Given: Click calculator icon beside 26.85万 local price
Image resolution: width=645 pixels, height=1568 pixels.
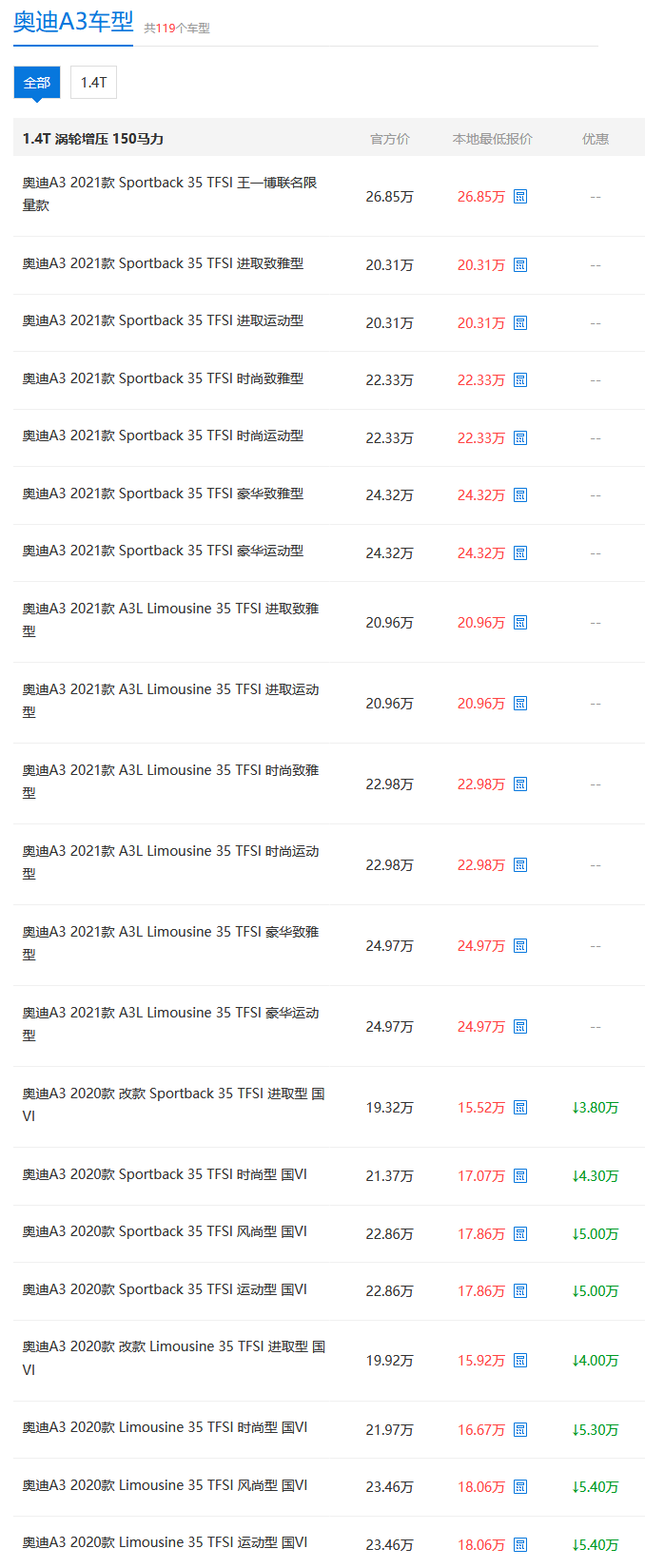Looking at the screenshot, I should [520, 197].
